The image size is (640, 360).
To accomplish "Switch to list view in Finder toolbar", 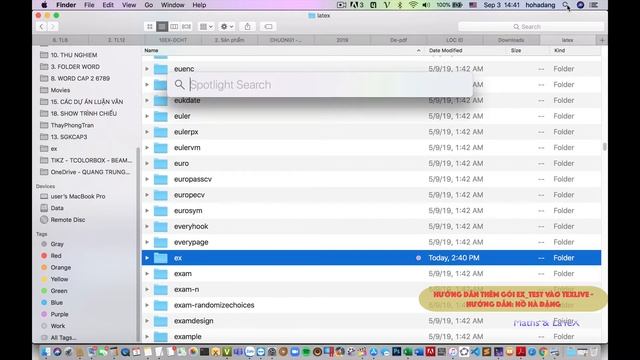I will click(x=162, y=27).
